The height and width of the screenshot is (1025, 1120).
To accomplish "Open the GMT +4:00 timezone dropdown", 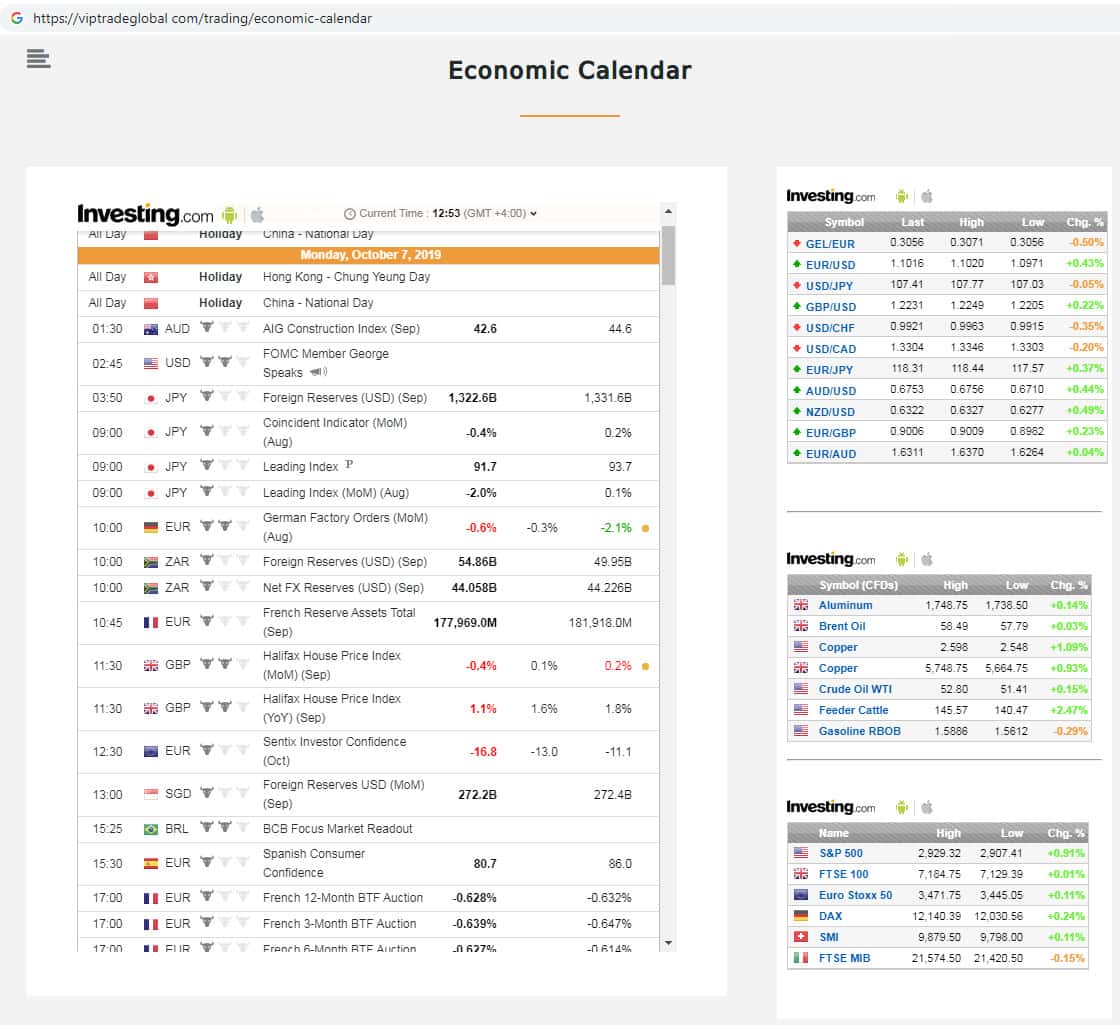I will [500, 214].
